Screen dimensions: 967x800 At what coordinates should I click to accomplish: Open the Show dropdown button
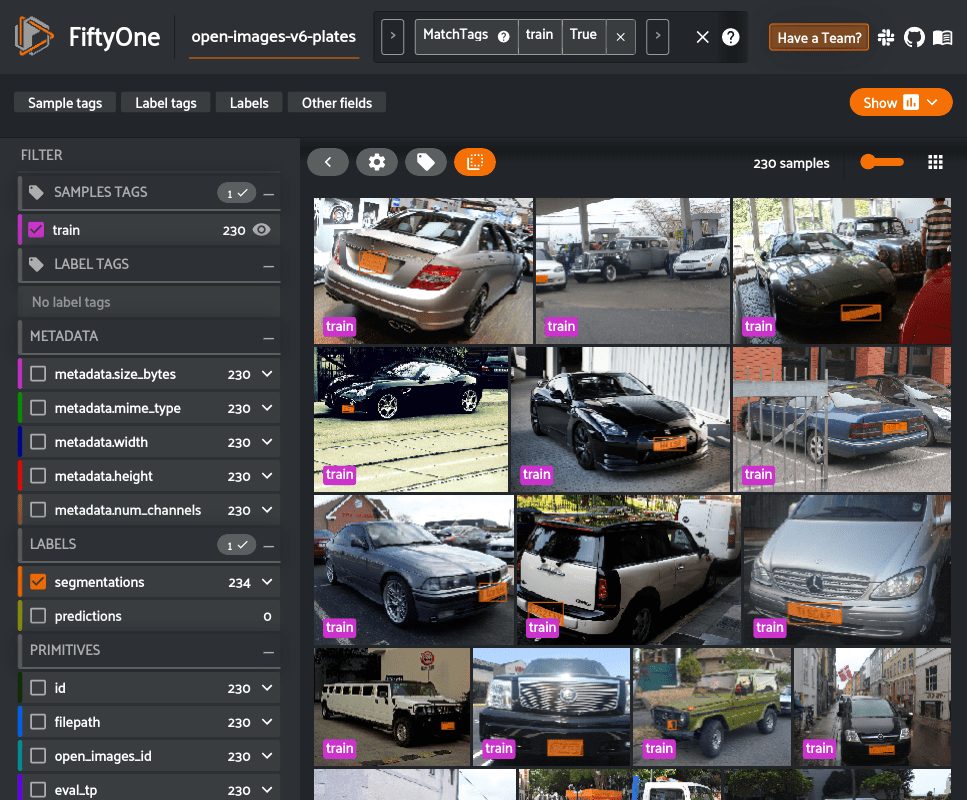(899, 102)
